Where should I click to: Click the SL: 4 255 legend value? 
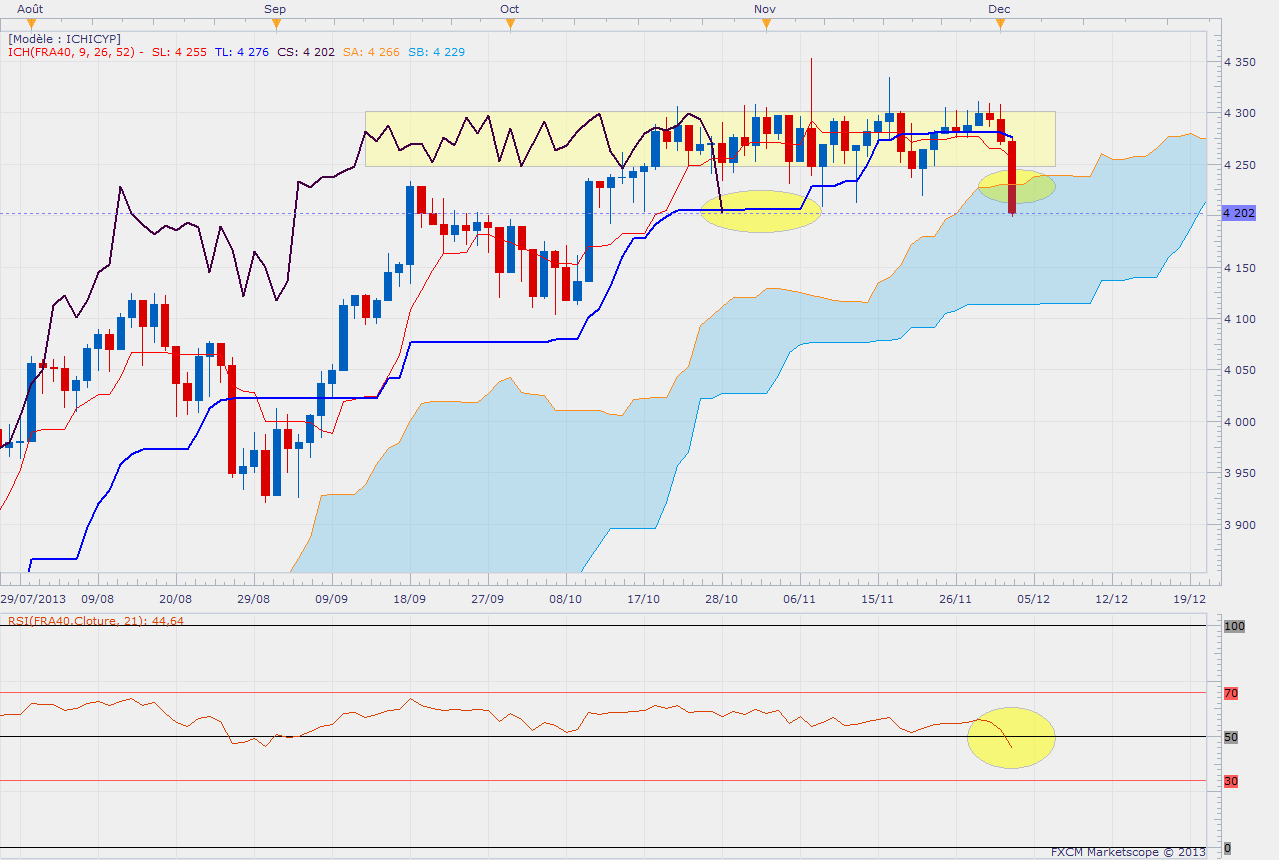tap(179, 52)
